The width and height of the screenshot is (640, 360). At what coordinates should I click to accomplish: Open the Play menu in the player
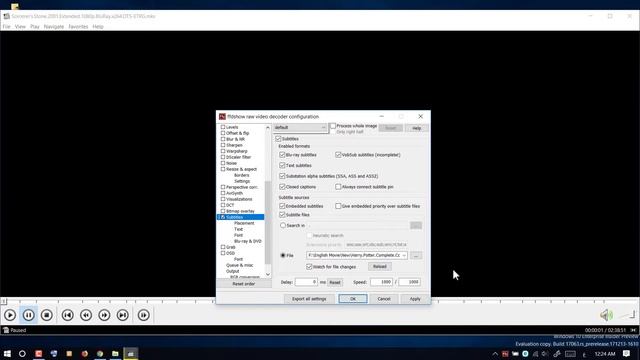click(x=35, y=27)
